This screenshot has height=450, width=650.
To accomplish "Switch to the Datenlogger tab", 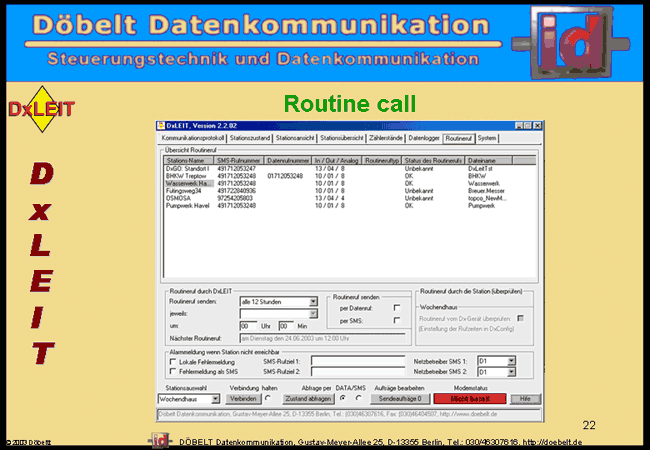I will coord(424,138).
